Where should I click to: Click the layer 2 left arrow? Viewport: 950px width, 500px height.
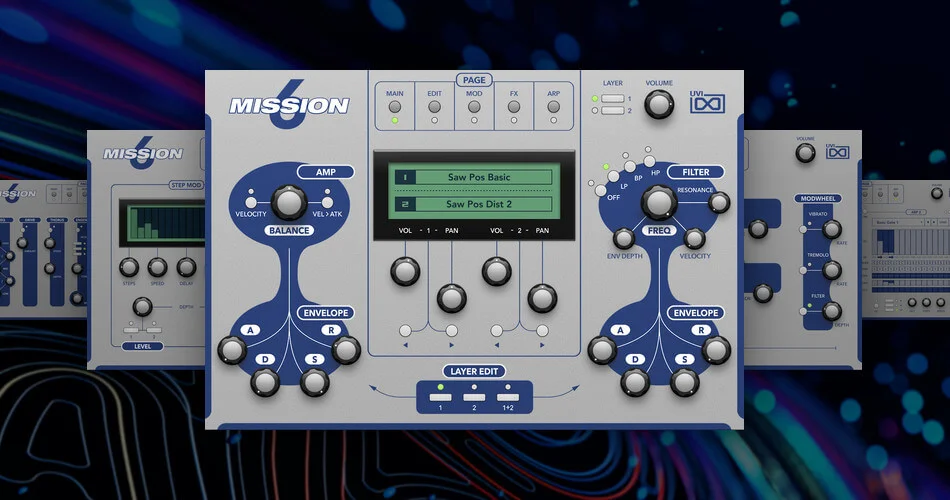pos(496,345)
